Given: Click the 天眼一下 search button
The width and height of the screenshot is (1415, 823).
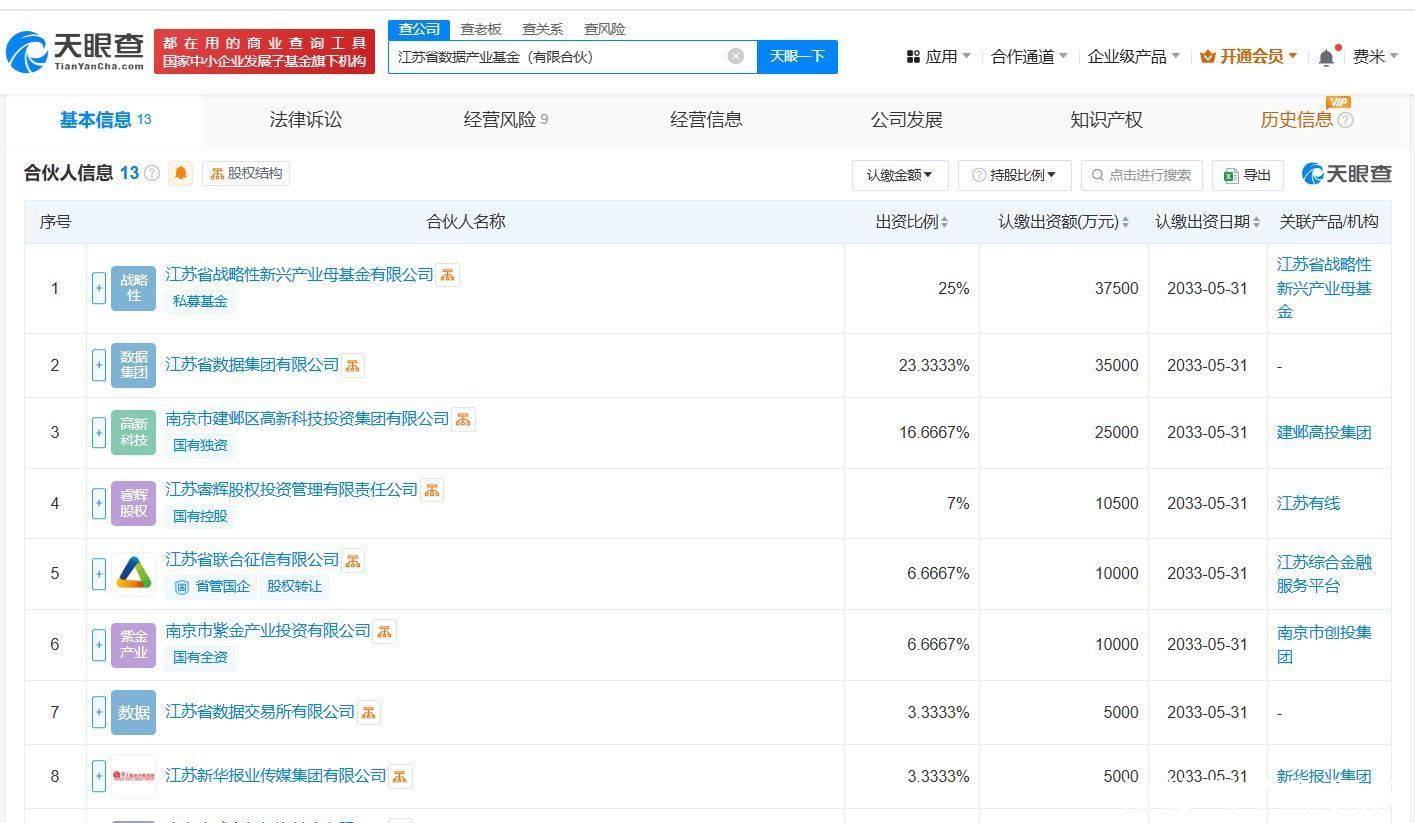Looking at the screenshot, I should pos(797,56).
